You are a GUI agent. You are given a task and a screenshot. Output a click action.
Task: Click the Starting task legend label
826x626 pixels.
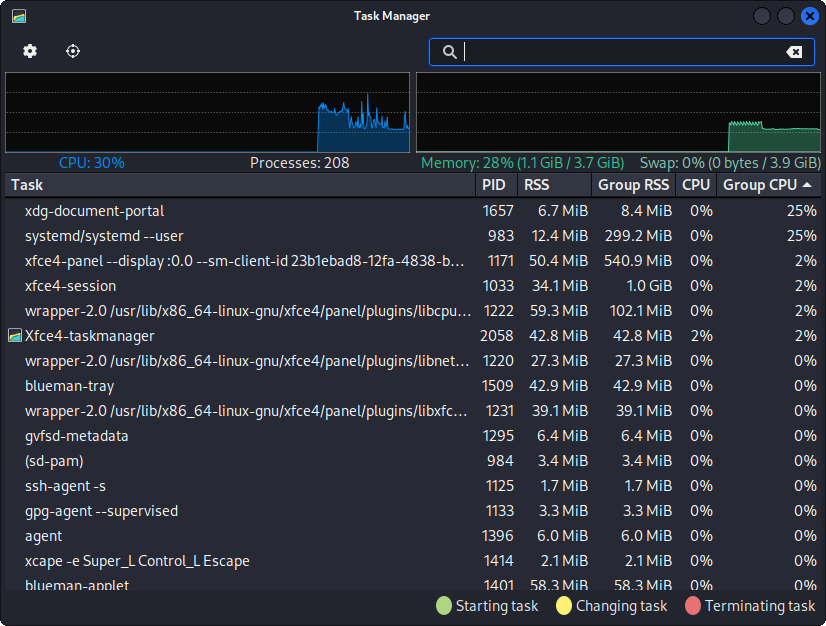point(497,607)
